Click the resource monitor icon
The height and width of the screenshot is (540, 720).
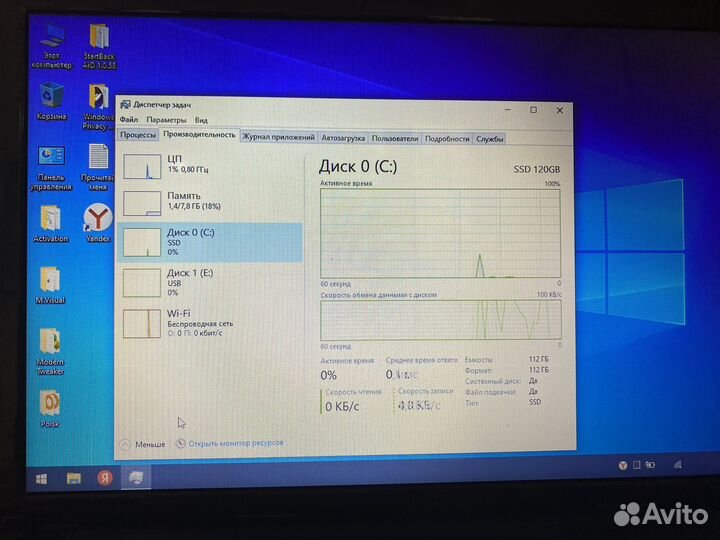coord(180,443)
